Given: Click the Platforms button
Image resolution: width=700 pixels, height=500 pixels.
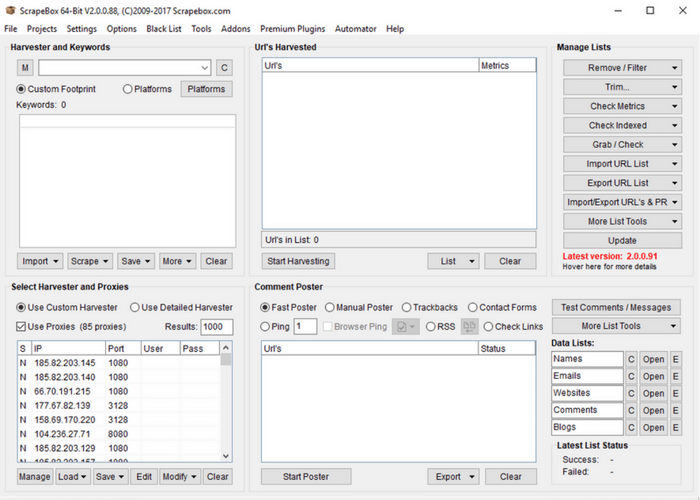Looking at the screenshot, I should click(206, 89).
